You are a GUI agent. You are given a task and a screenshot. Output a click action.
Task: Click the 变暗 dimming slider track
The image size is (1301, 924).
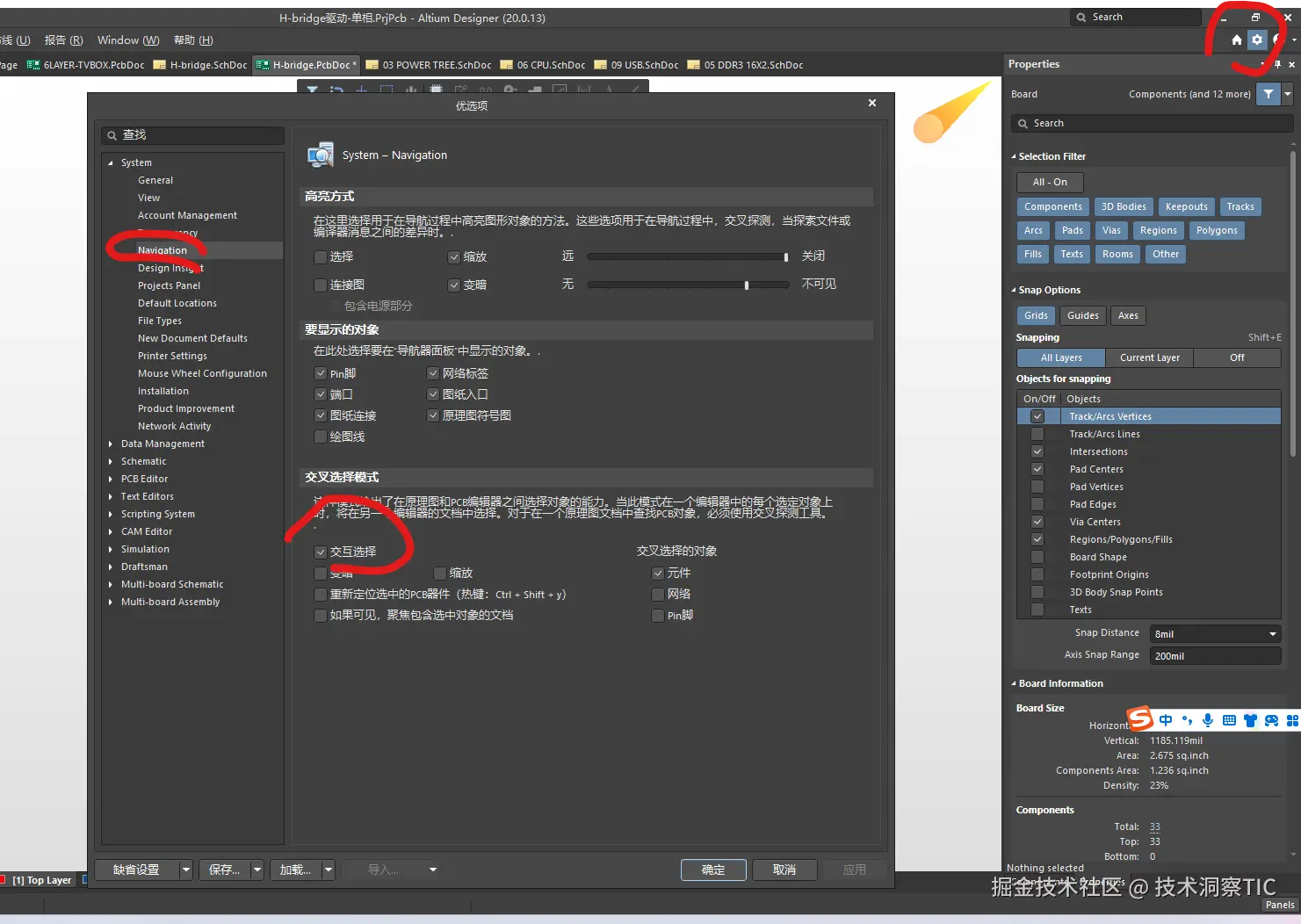click(x=688, y=285)
